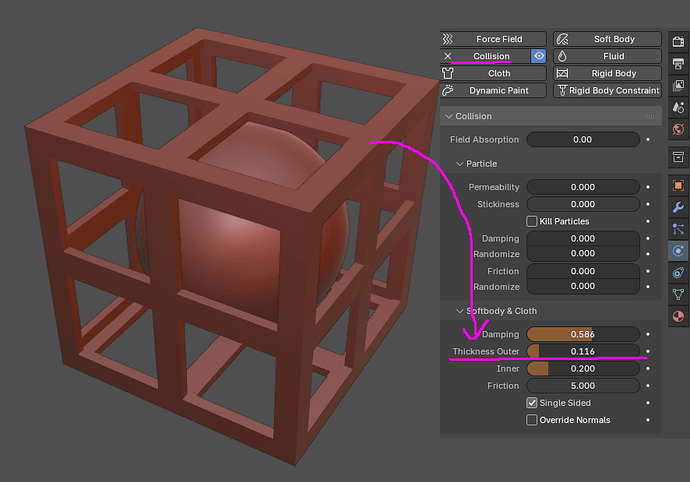Open the Collection properties tab

tap(678, 157)
